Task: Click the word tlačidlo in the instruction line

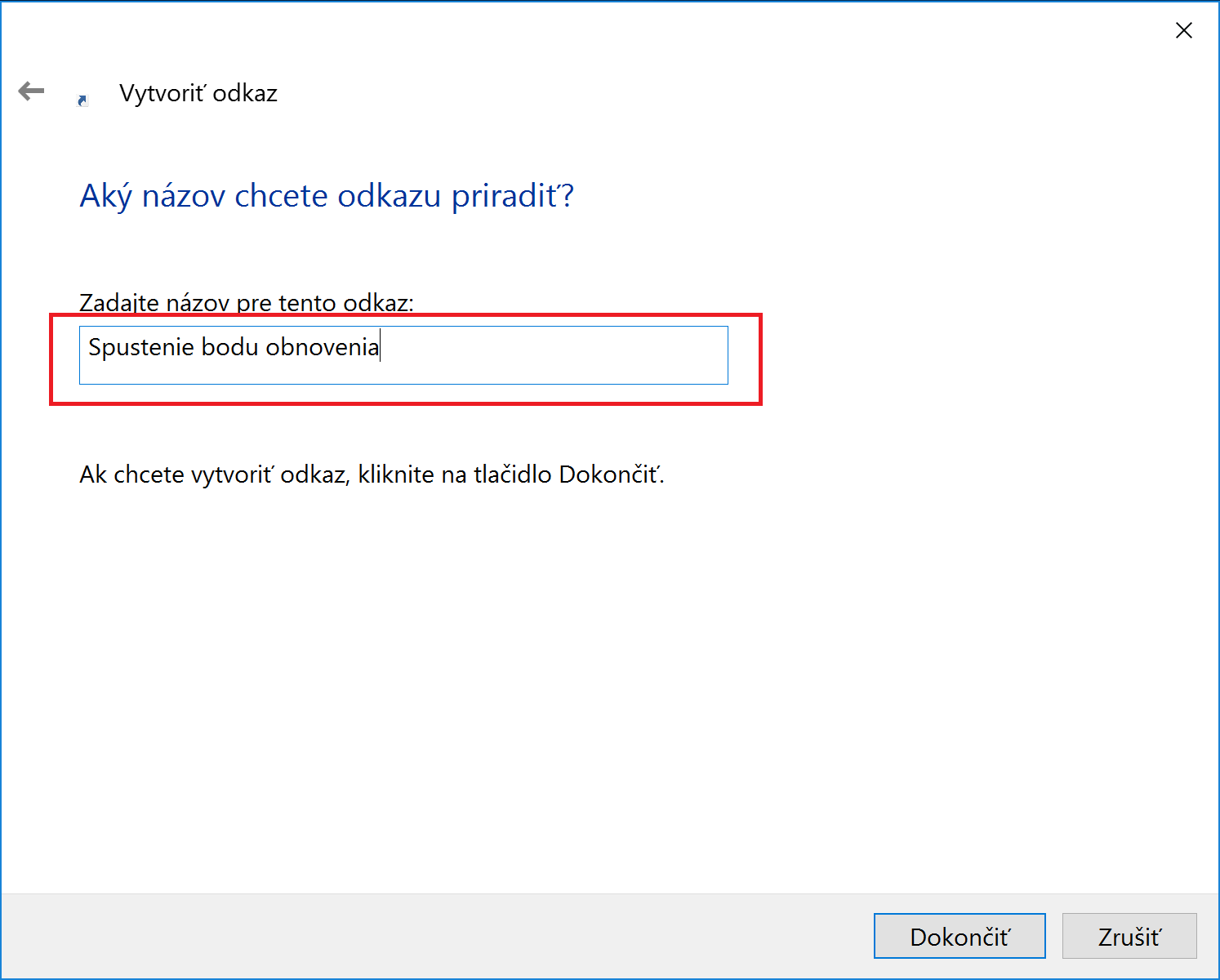Action: point(513,474)
